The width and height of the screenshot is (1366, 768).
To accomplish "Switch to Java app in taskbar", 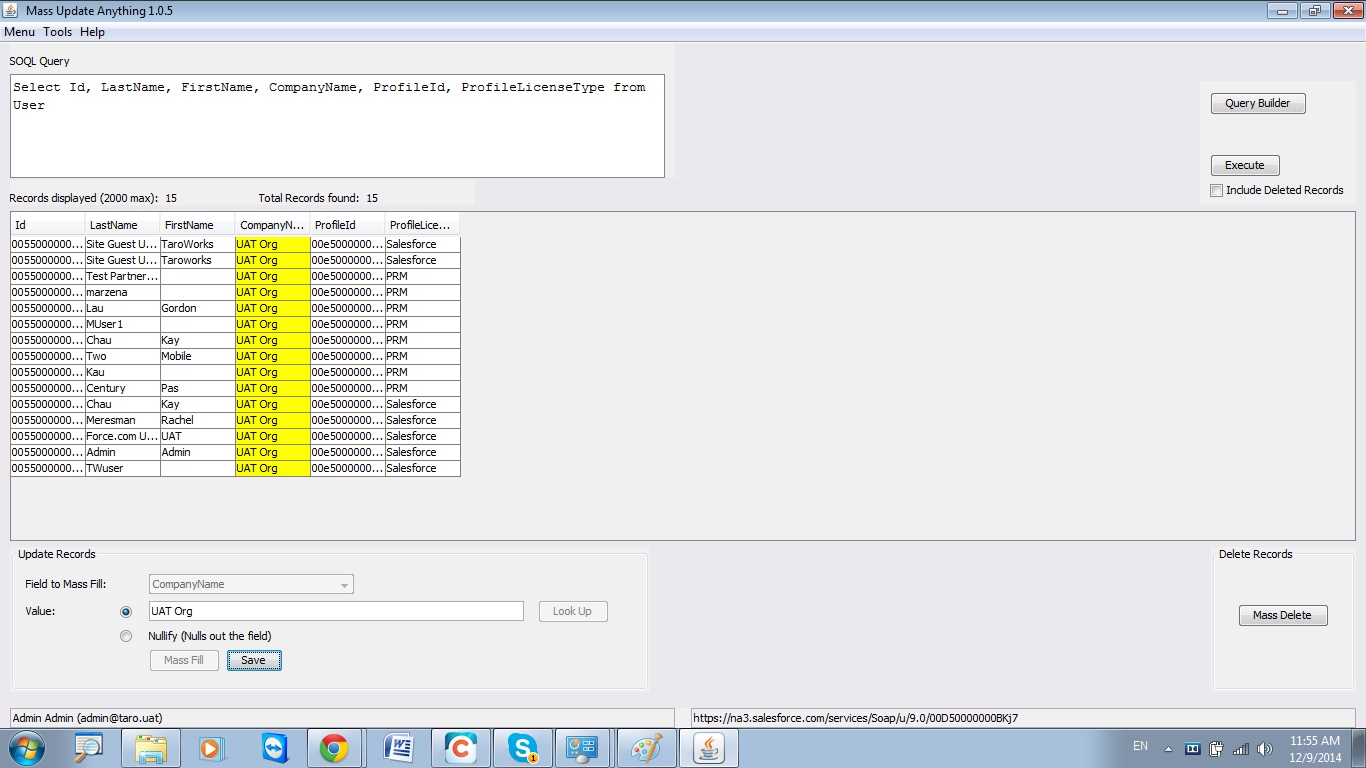I will 709,748.
